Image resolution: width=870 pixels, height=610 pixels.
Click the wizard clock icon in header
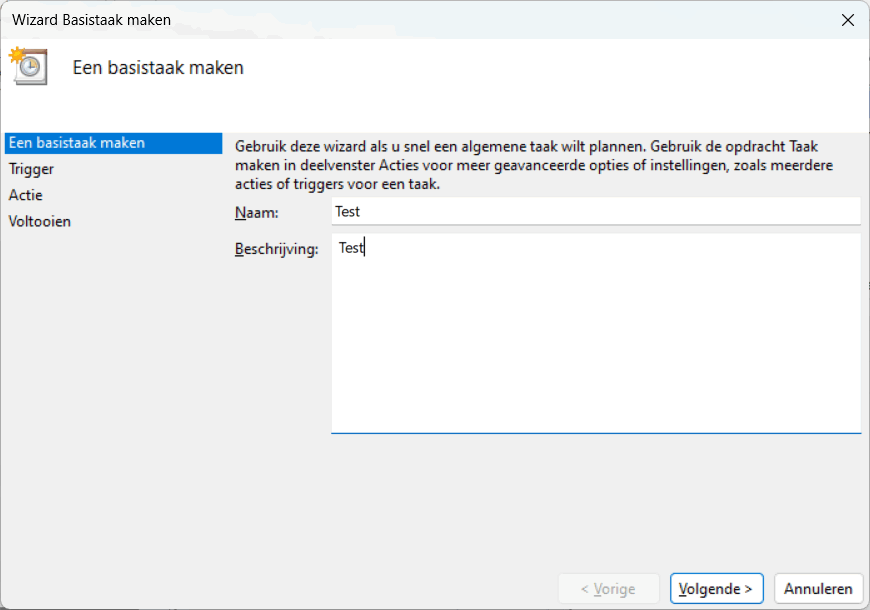28,65
